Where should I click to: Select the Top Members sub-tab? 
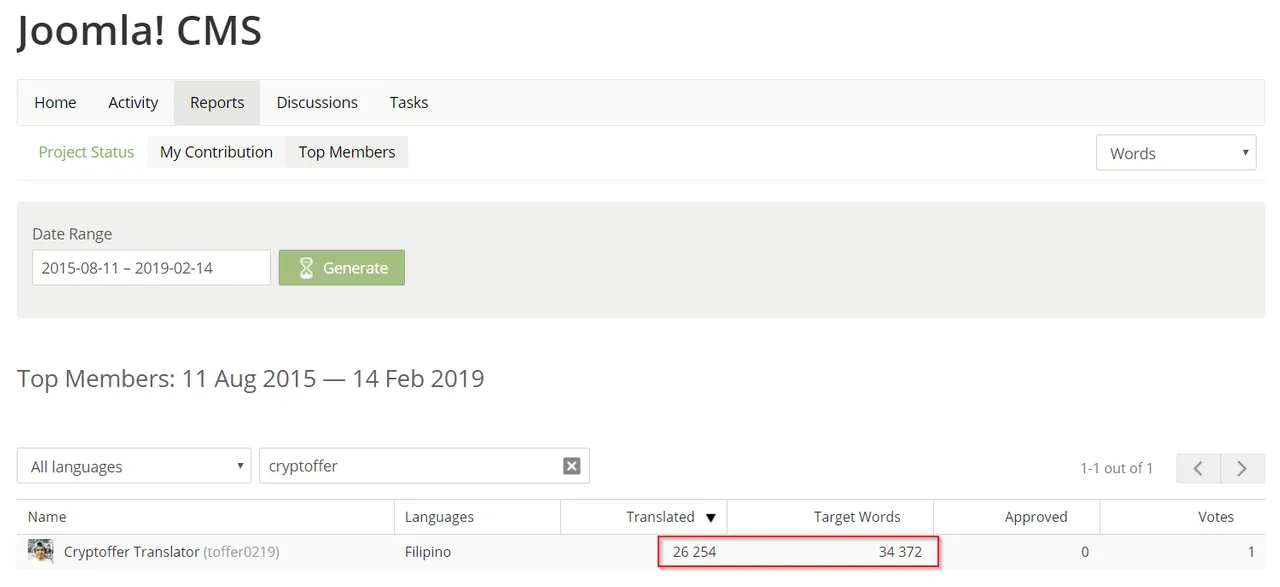tap(347, 152)
